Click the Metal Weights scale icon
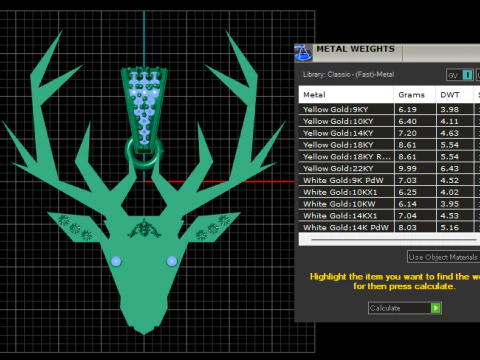This screenshot has height=360, width=480. point(303,53)
